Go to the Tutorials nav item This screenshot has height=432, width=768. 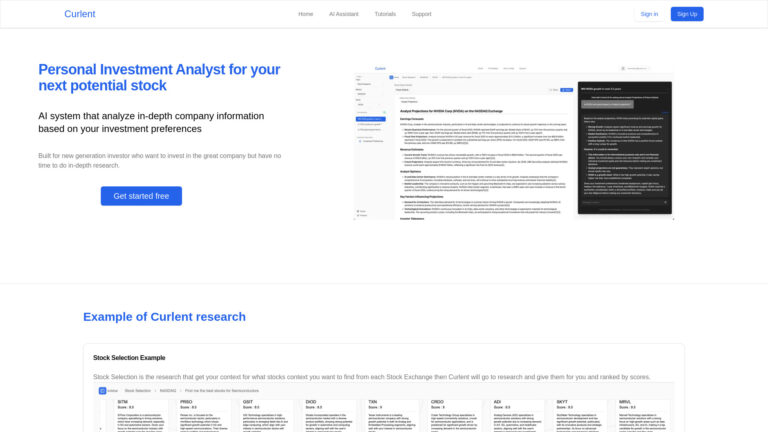click(x=385, y=14)
